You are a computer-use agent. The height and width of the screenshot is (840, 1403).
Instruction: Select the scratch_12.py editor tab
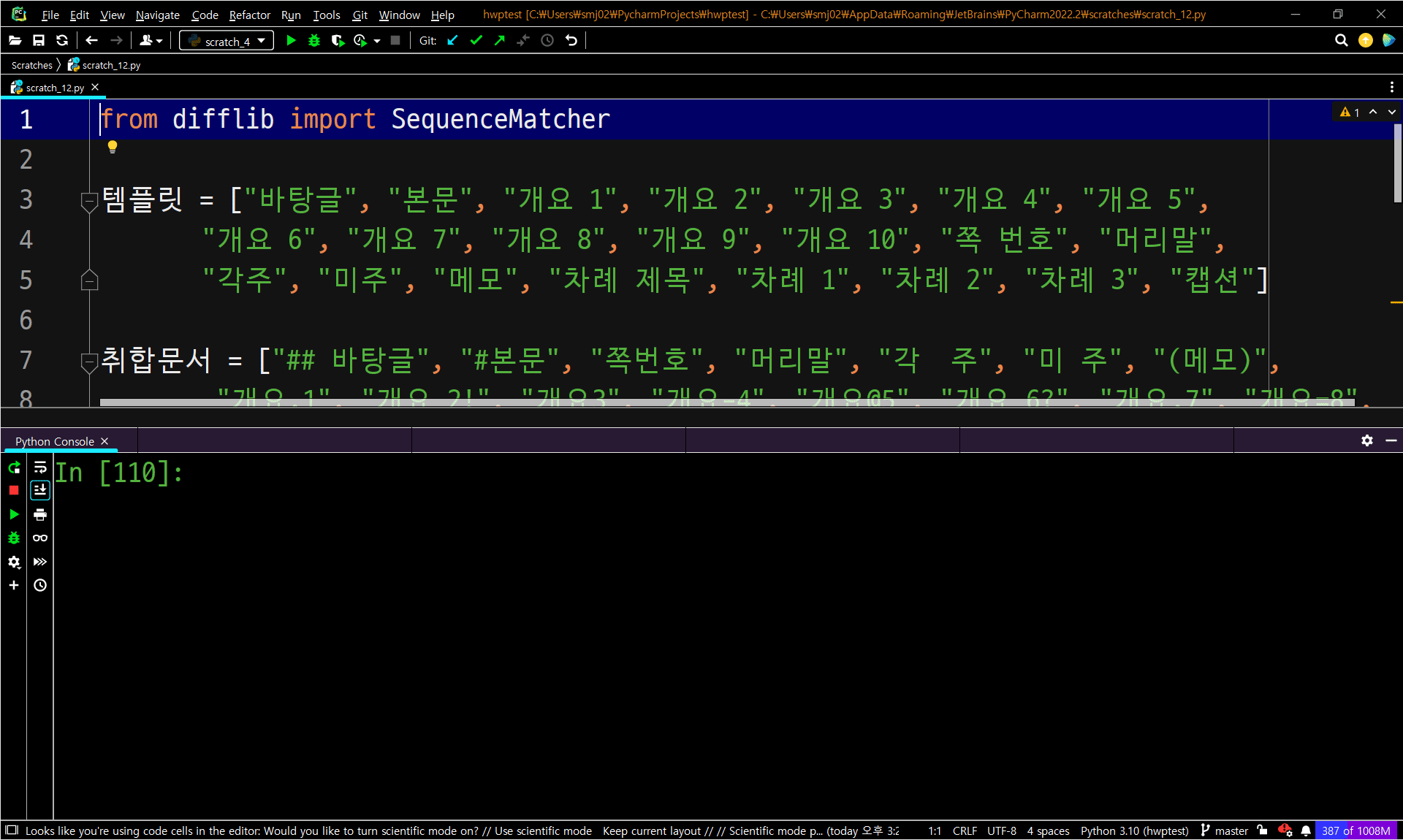pos(54,88)
